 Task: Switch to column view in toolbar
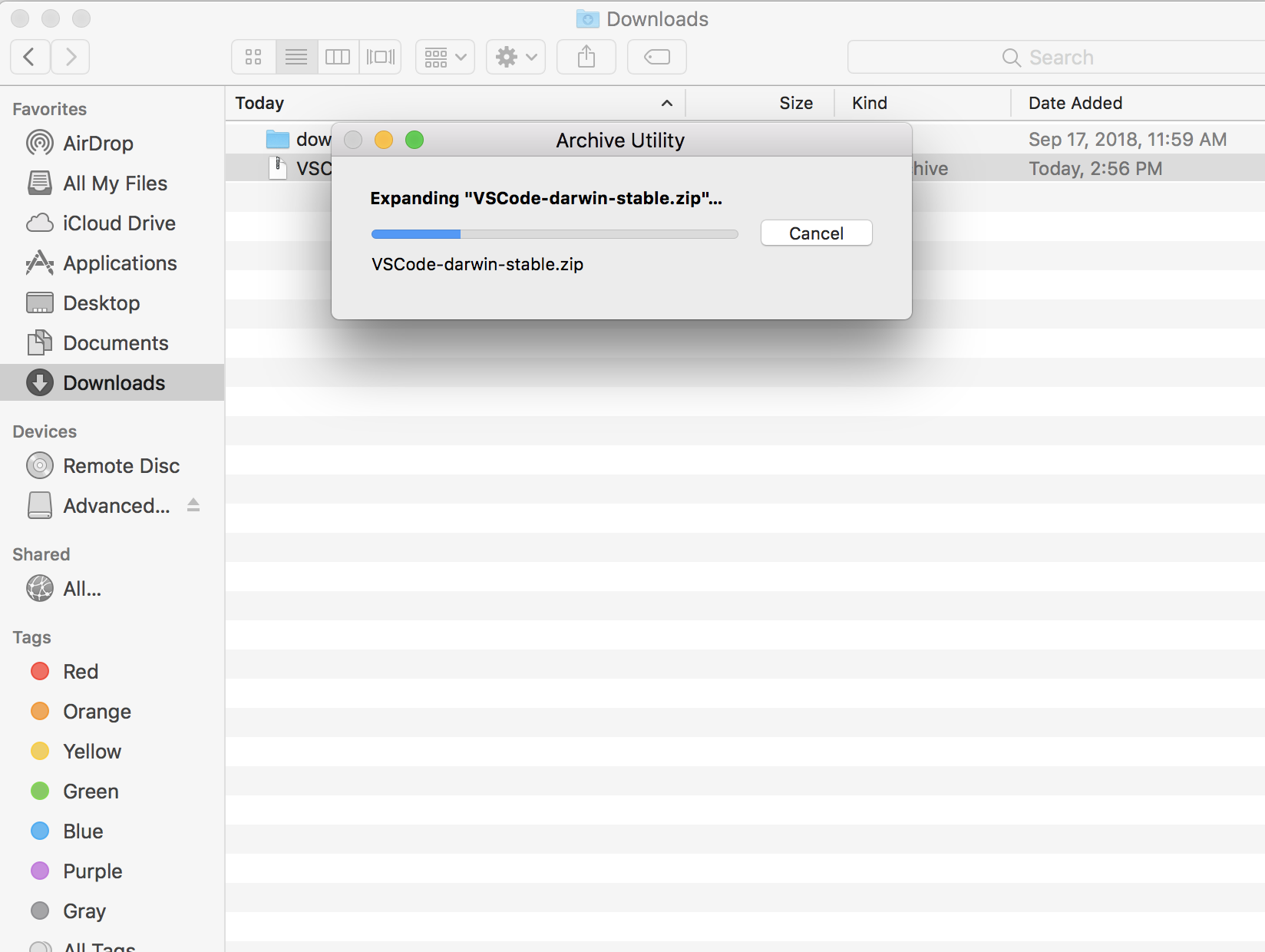338,57
